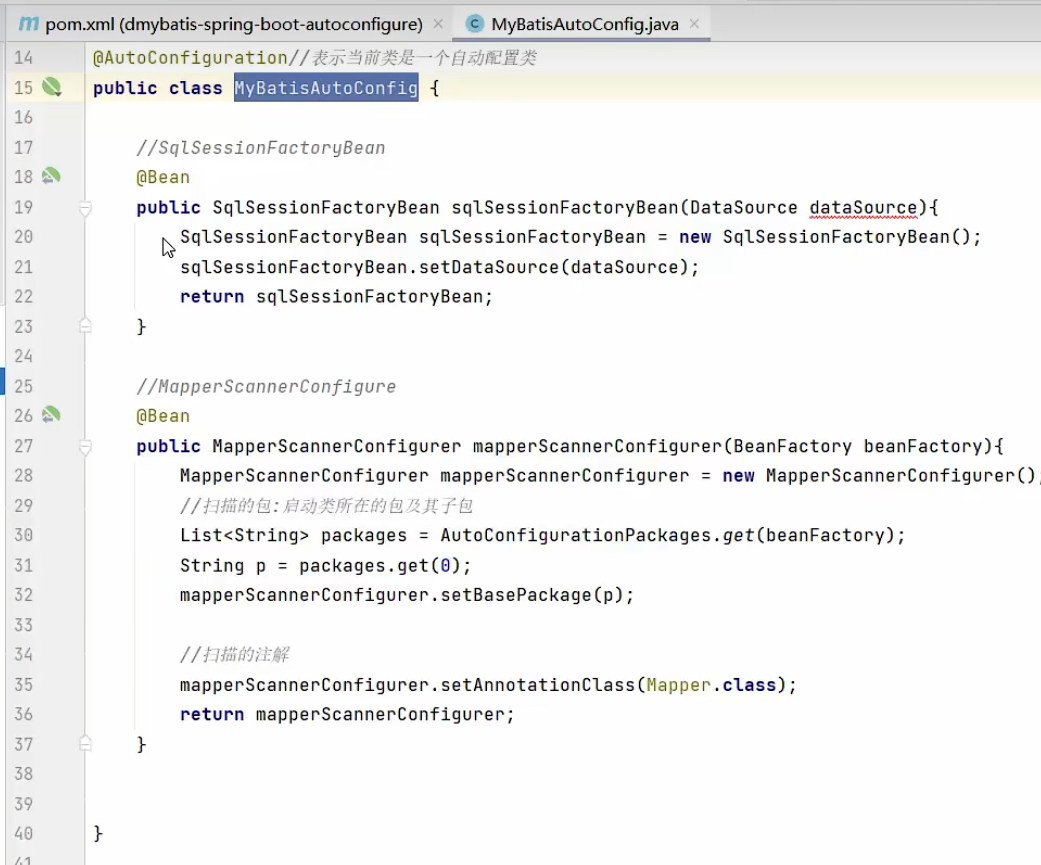The image size is (1041, 865).
Task: Click the class icon on the MyBatisAutoConfig.java tab
Action: click(x=475, y=24)
